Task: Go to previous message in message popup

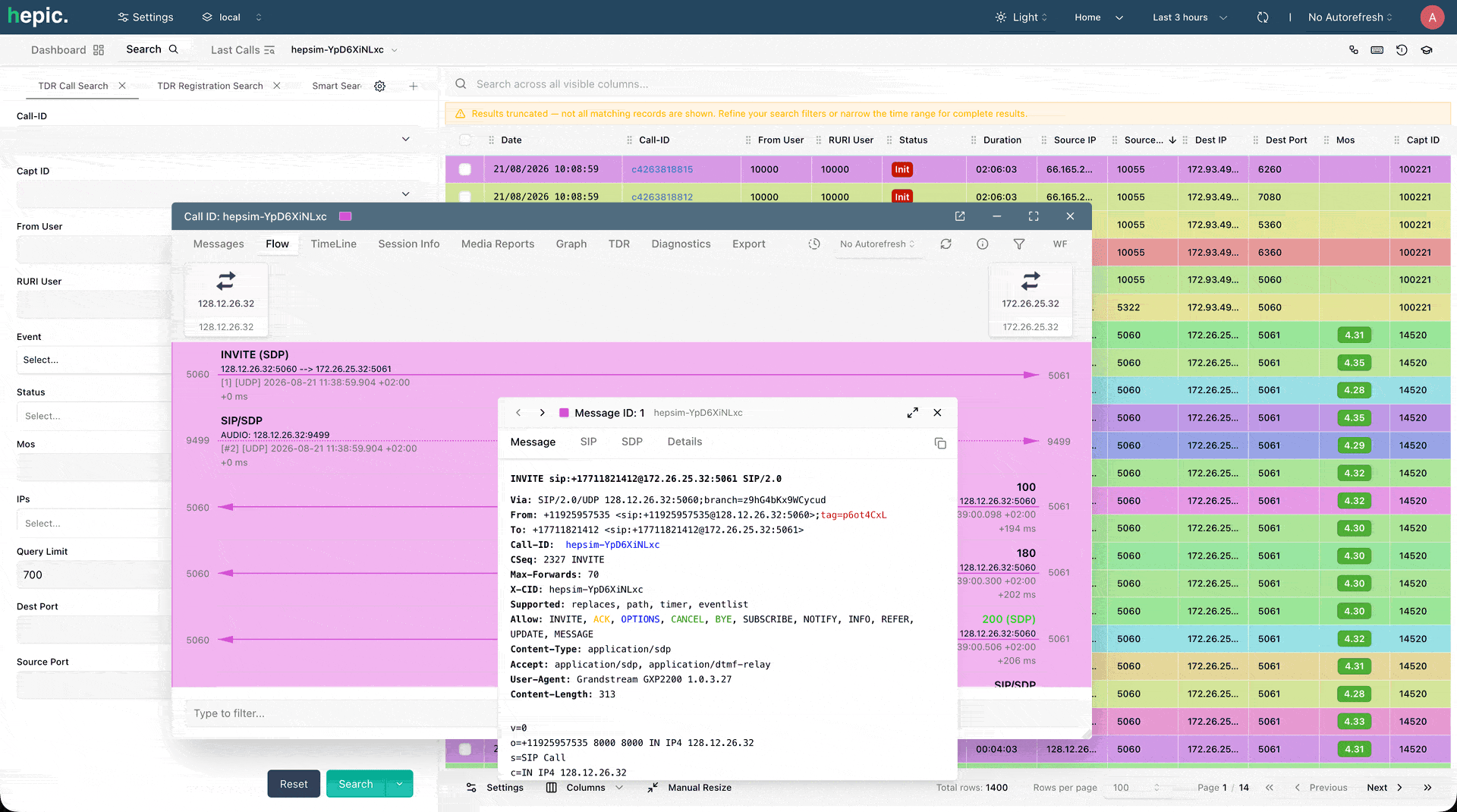Action: [x=518, y=413]
